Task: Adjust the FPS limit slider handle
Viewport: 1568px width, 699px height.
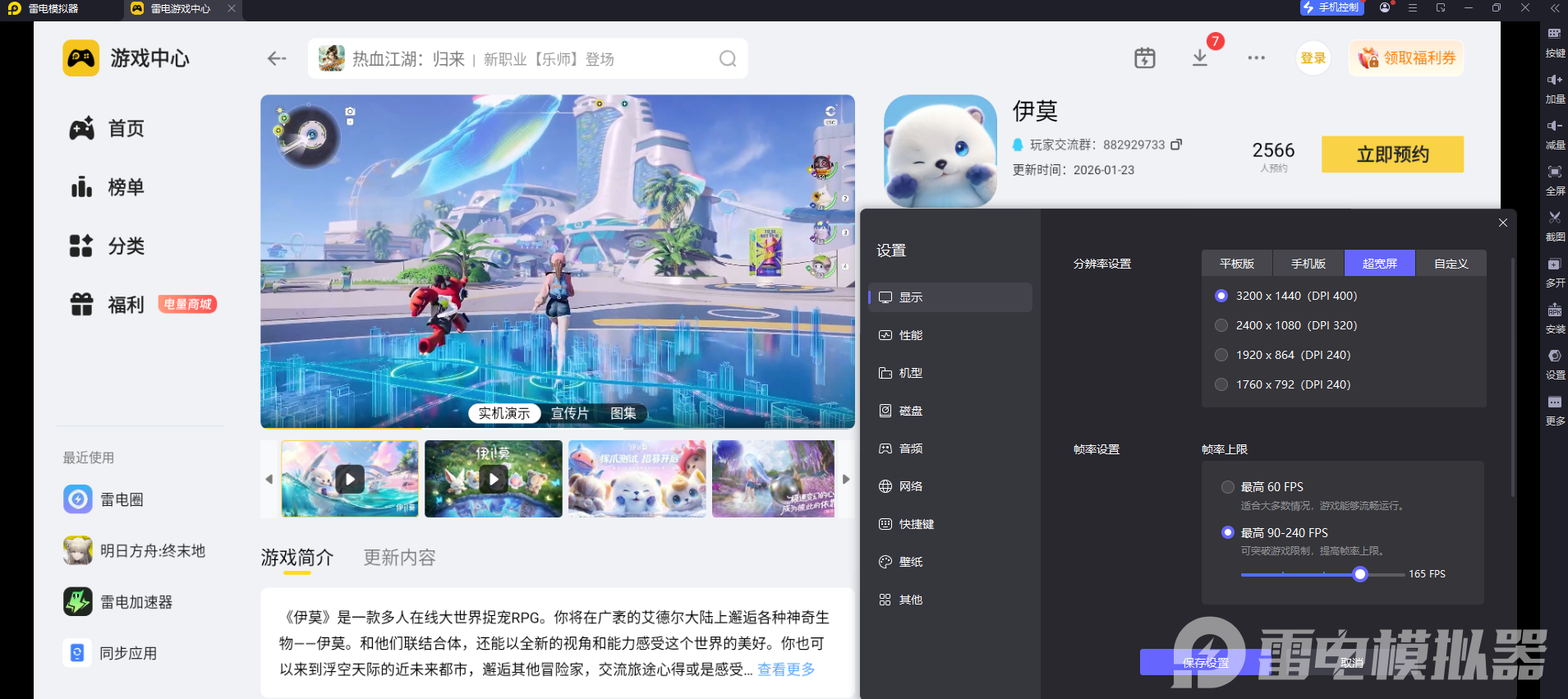Action: [1360, 574]
